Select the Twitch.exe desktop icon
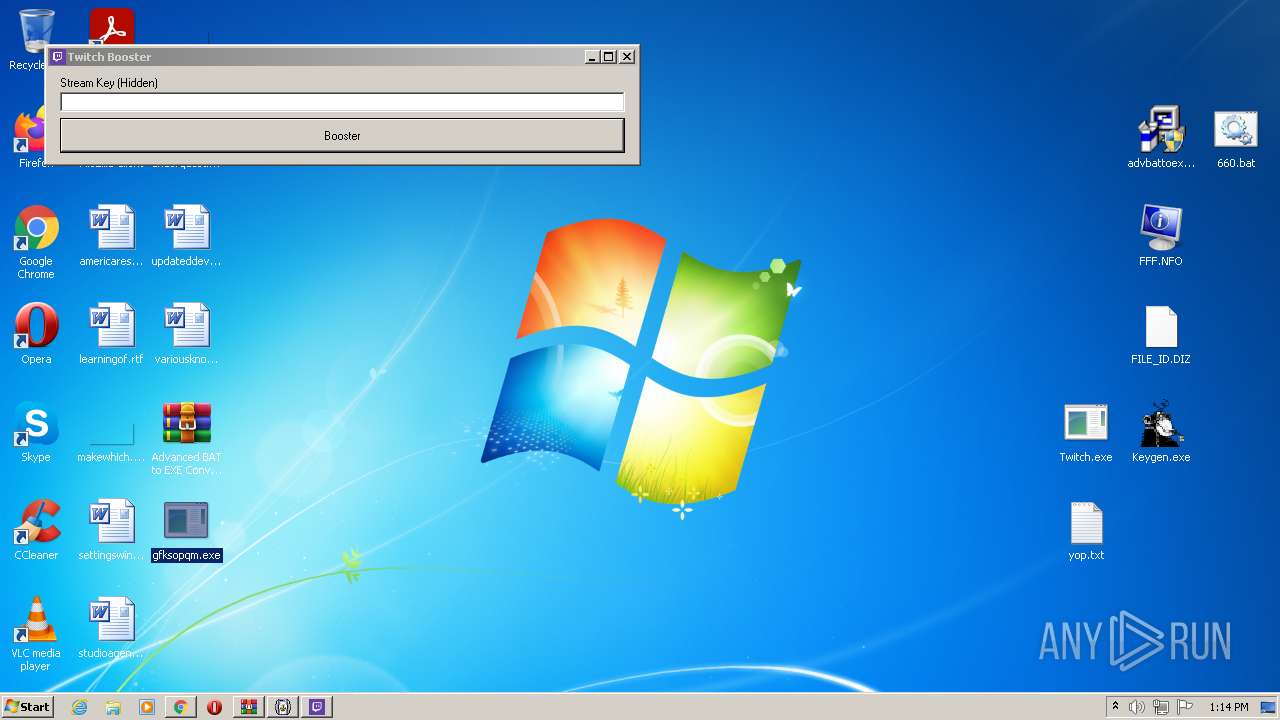 click(x=1086, y=433)
